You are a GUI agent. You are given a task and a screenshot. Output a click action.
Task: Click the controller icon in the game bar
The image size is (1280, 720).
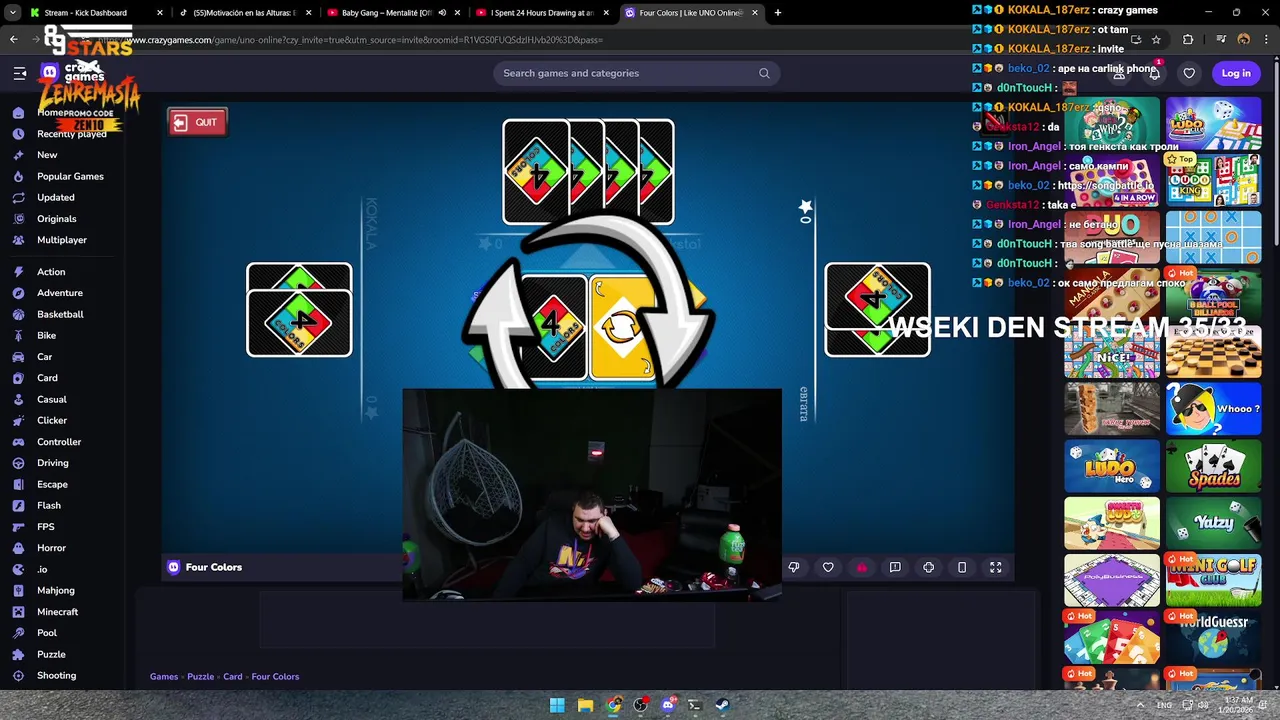[929, 567]
